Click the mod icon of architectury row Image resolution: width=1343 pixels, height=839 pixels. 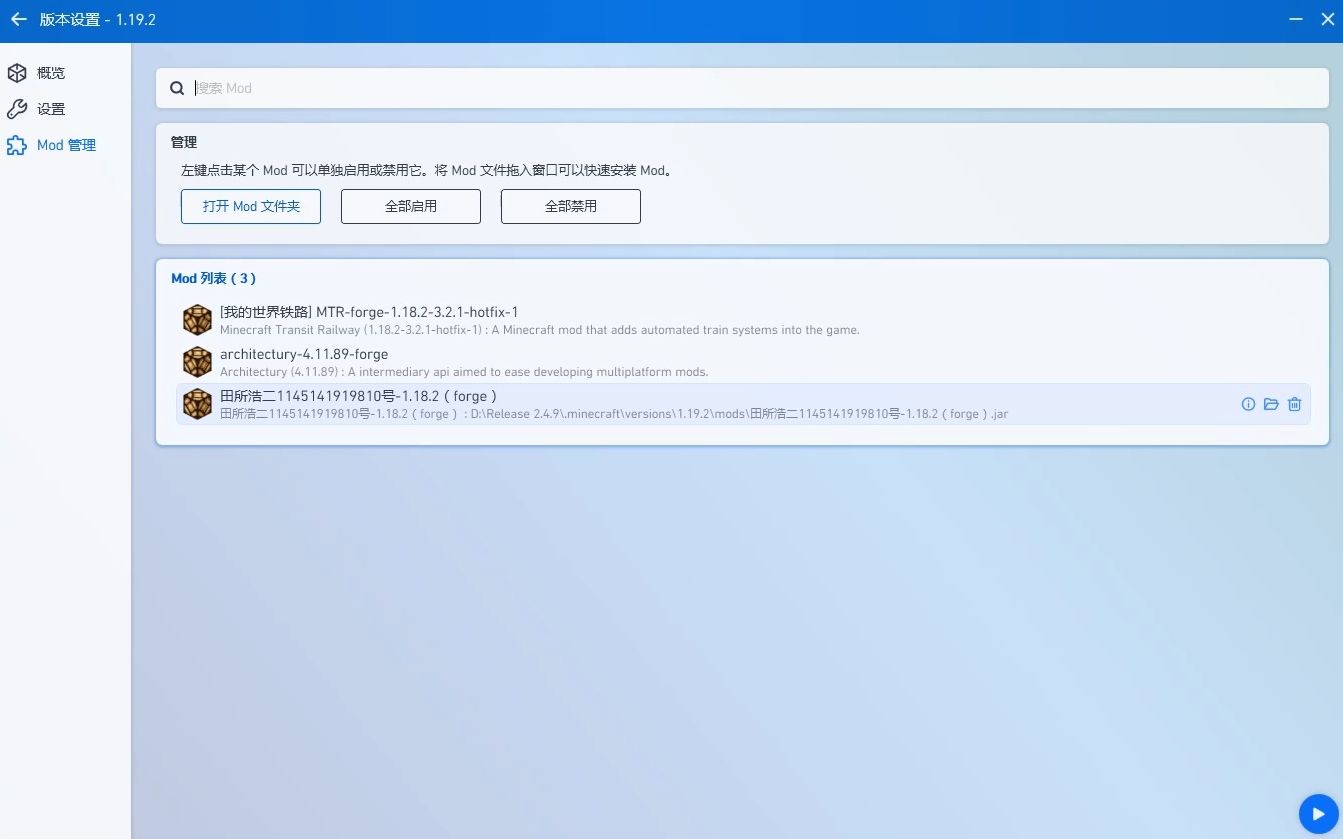(x=197, y=362)
